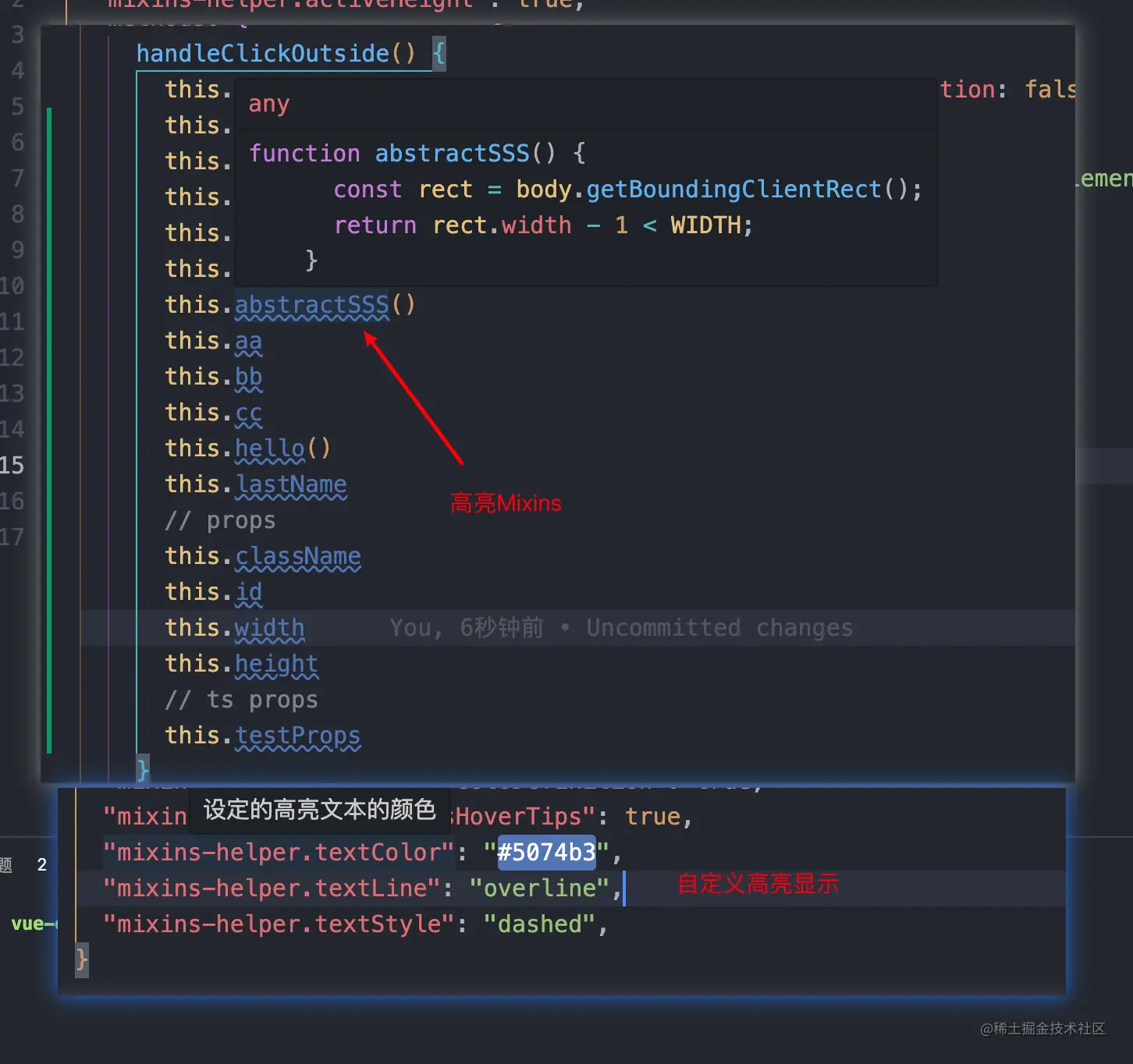This screenshot has height=1064, width=1133.
Task: Click the hello() method call
Action: (282, 449)
